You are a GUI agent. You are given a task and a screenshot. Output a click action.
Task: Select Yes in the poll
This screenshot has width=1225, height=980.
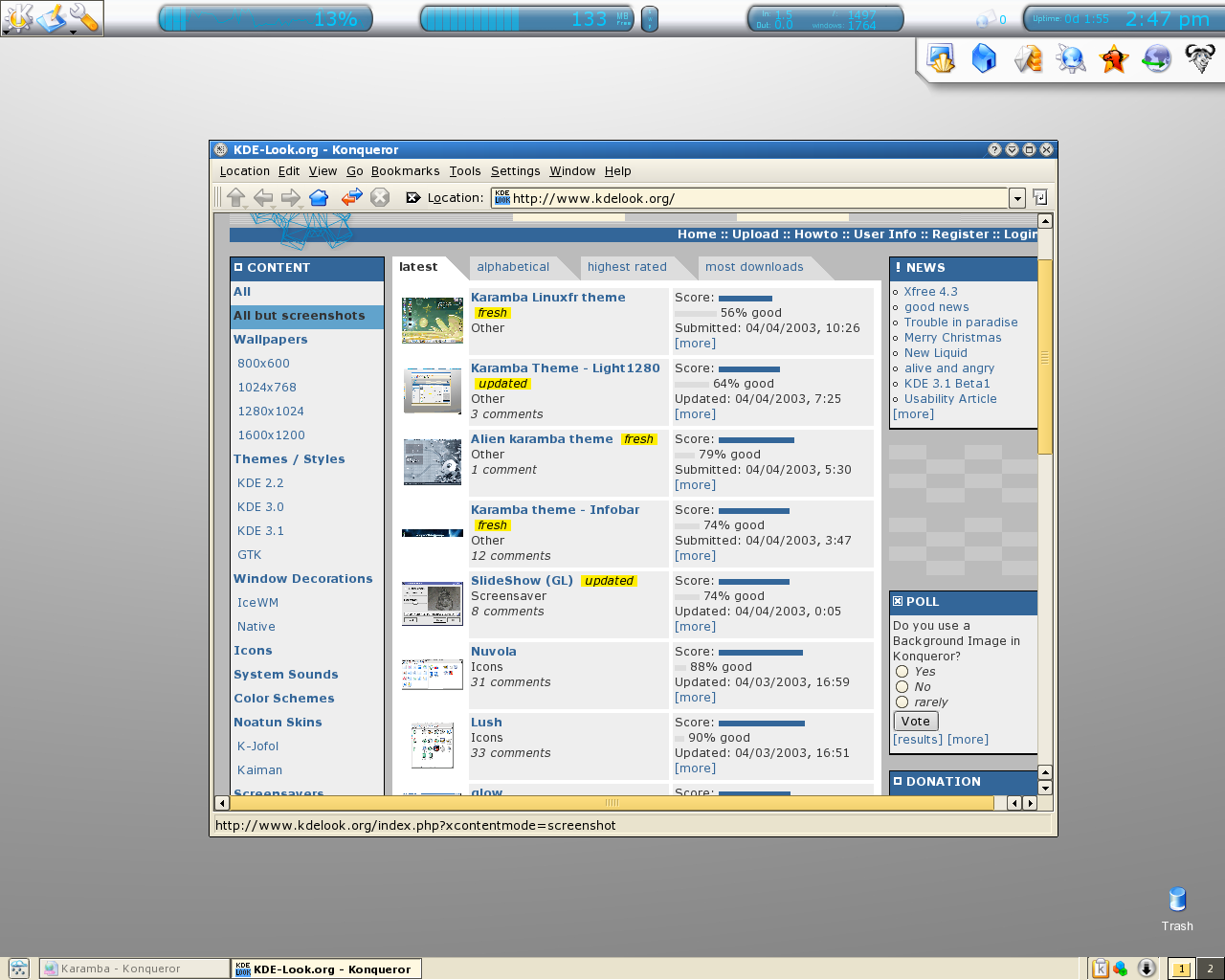pyautogui.click(x=902, y=672)
